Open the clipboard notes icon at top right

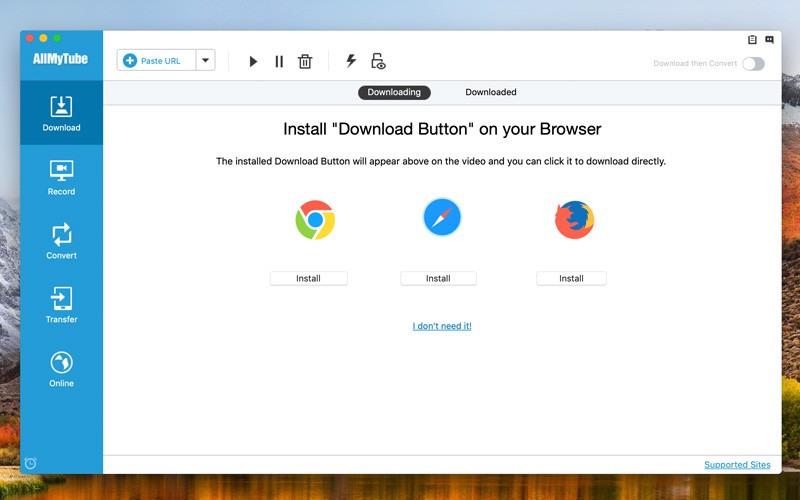(x=752, y=39)
